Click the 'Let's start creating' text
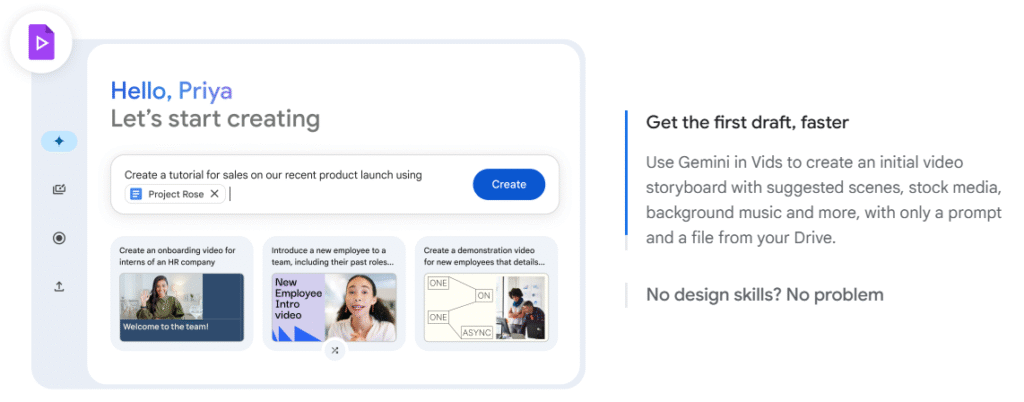The width and height of the screenshot is (1024, 402). (216, 119)
